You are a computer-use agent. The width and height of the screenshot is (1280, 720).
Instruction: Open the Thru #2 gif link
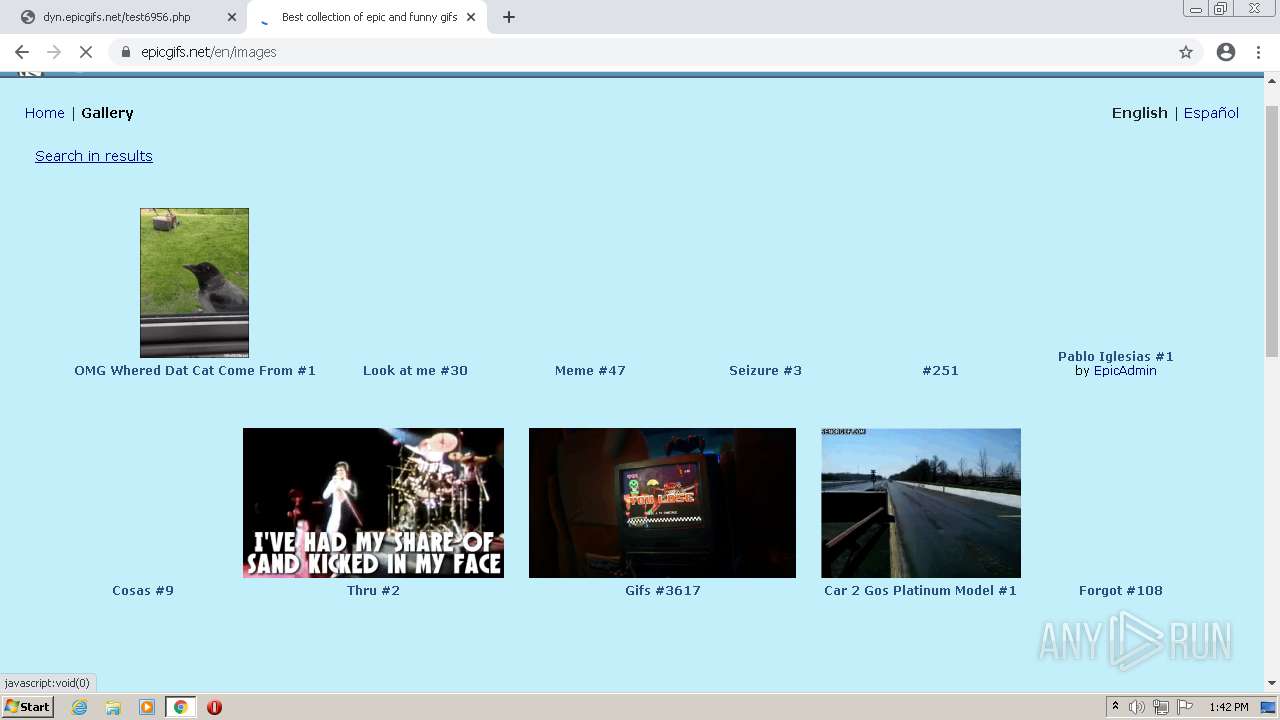(373, 590)
